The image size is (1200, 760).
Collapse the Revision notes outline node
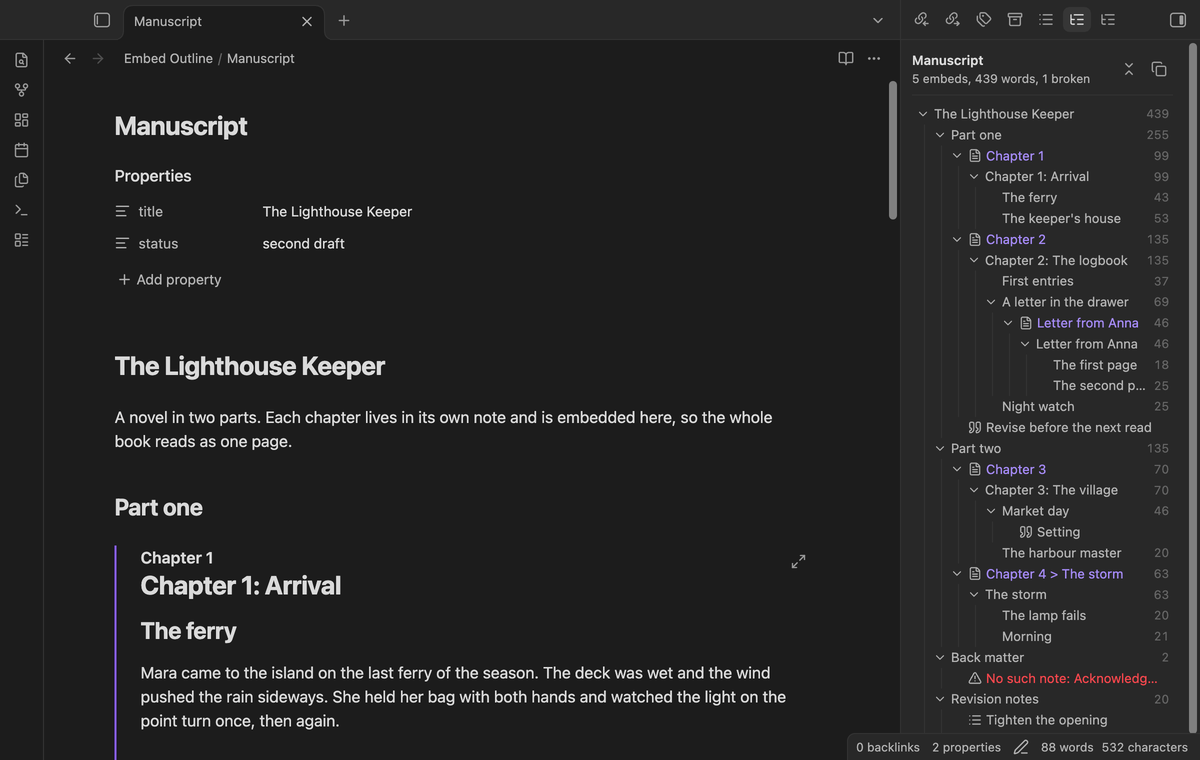point(940,699)
